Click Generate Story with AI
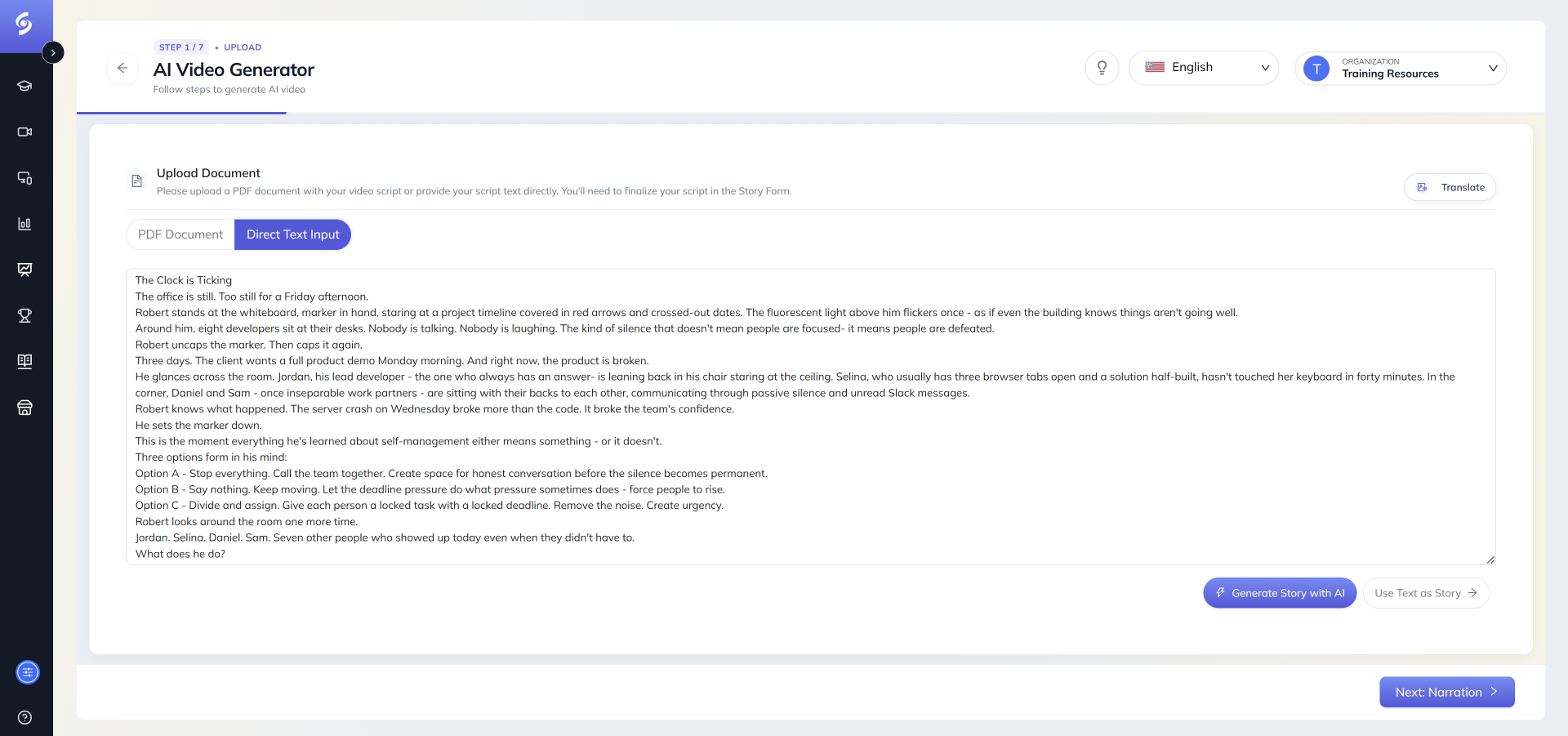This screenshot has width=1568, height=736. pos(1280,593)
